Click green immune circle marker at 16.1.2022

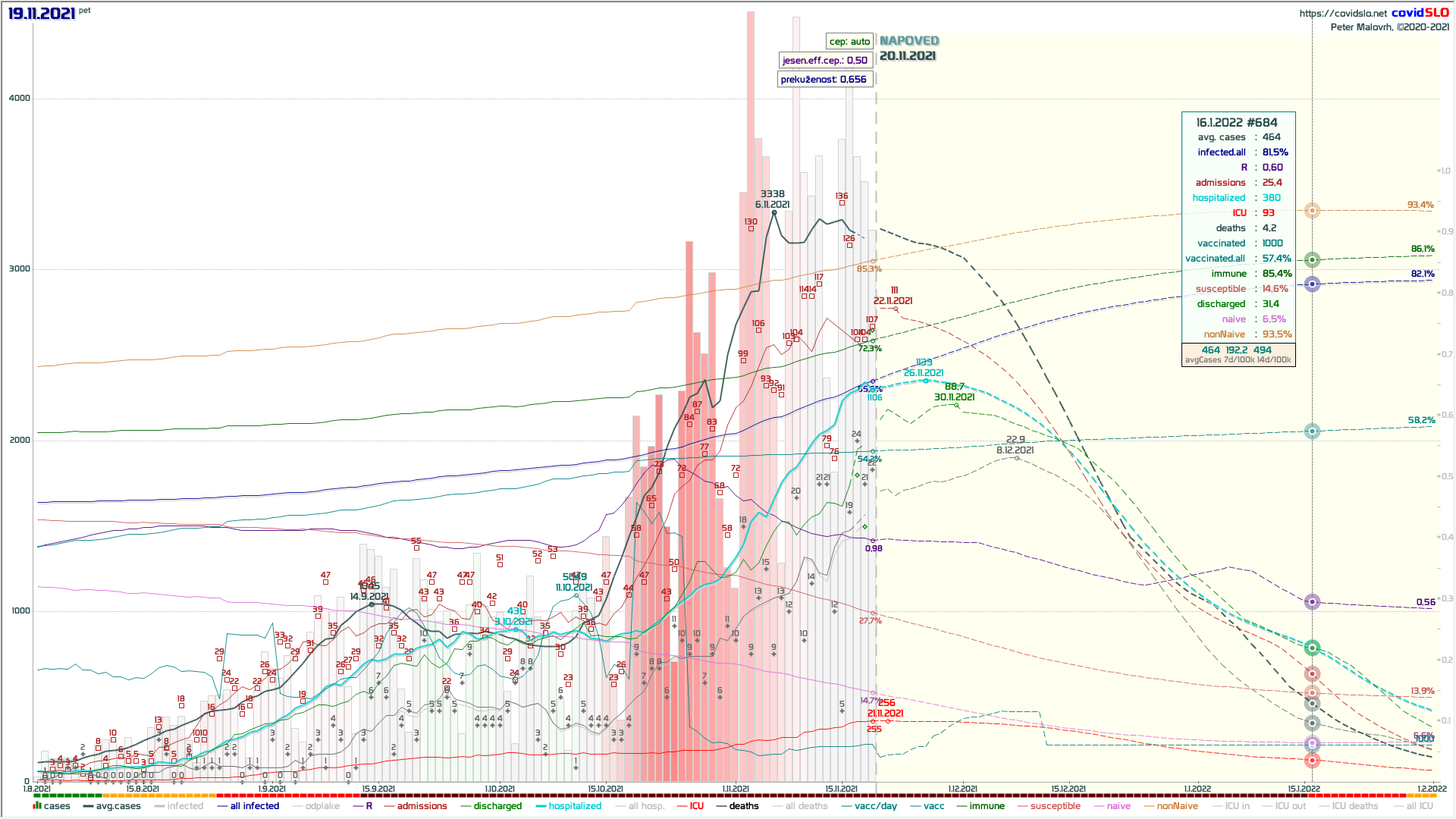pos(1313,260)
